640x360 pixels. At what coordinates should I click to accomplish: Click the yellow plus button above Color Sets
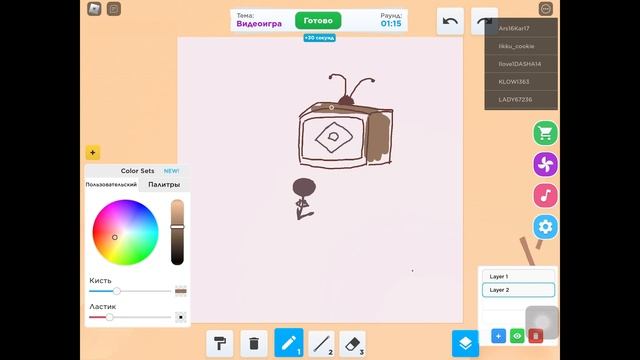pyautogui.click(x=93, y=153)
